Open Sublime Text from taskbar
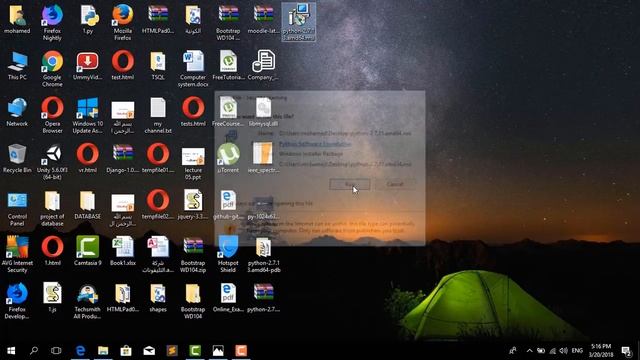The width and height of the screenshot is (640, 360). pyautogui.click(x=172, y=351)
